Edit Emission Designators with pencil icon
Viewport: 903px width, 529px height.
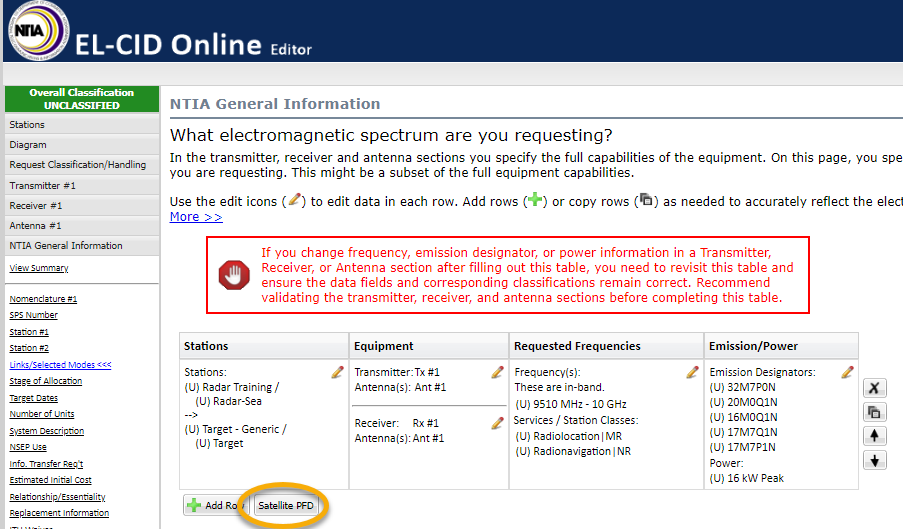(x=847, y=372)
